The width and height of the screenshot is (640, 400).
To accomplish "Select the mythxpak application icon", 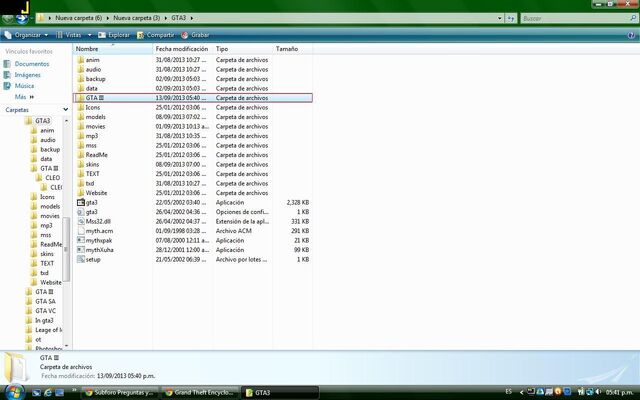I will (x=80, y=240).
